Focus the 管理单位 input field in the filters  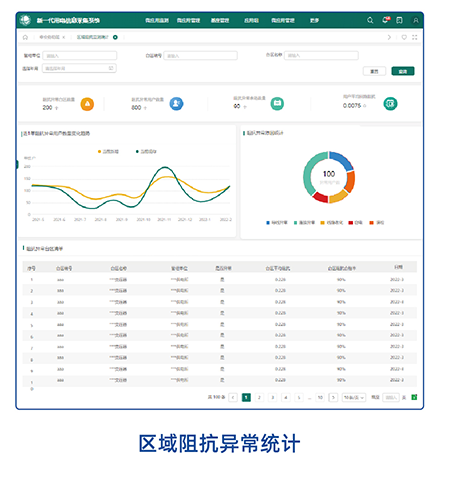tap(80, 56)
